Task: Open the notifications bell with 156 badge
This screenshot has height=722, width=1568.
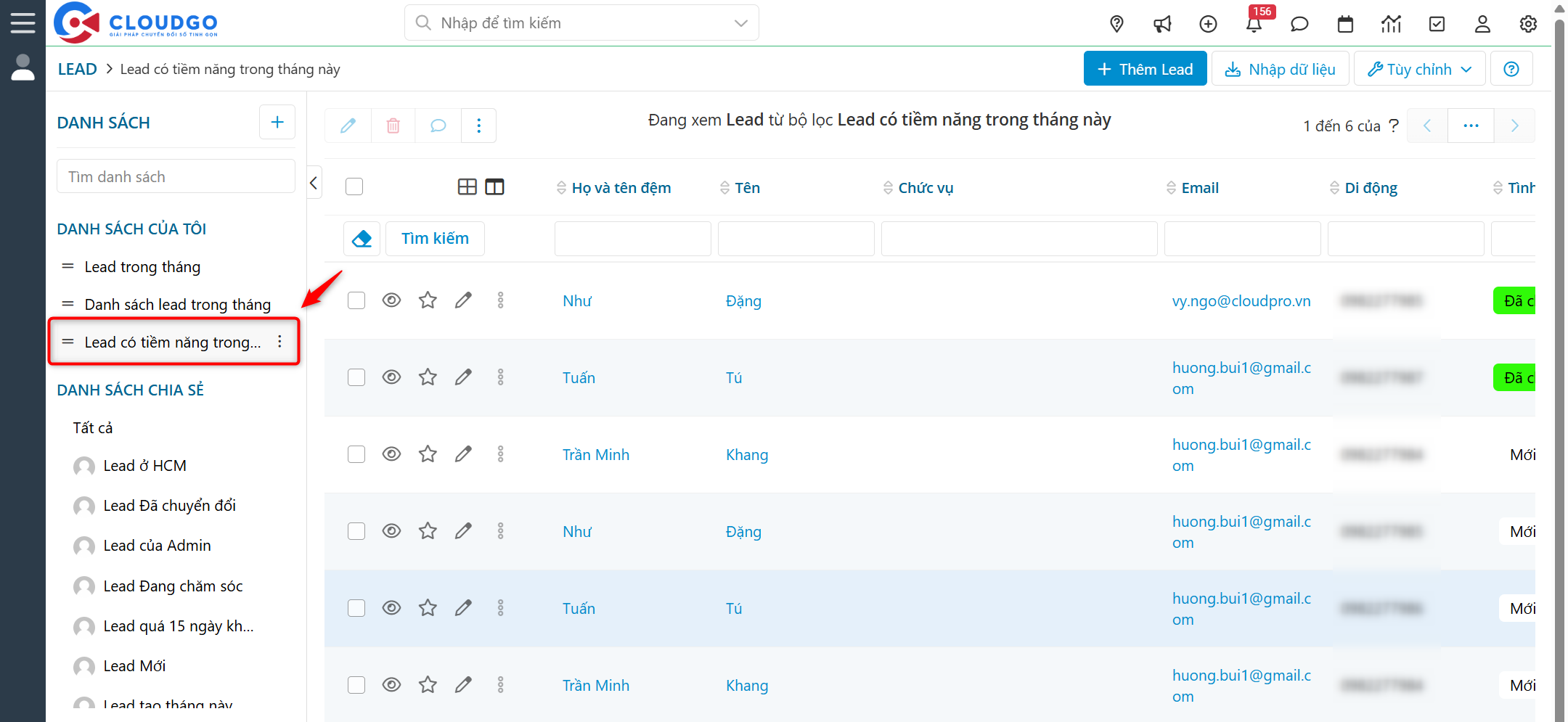Action: click(x=1254, y=24)
